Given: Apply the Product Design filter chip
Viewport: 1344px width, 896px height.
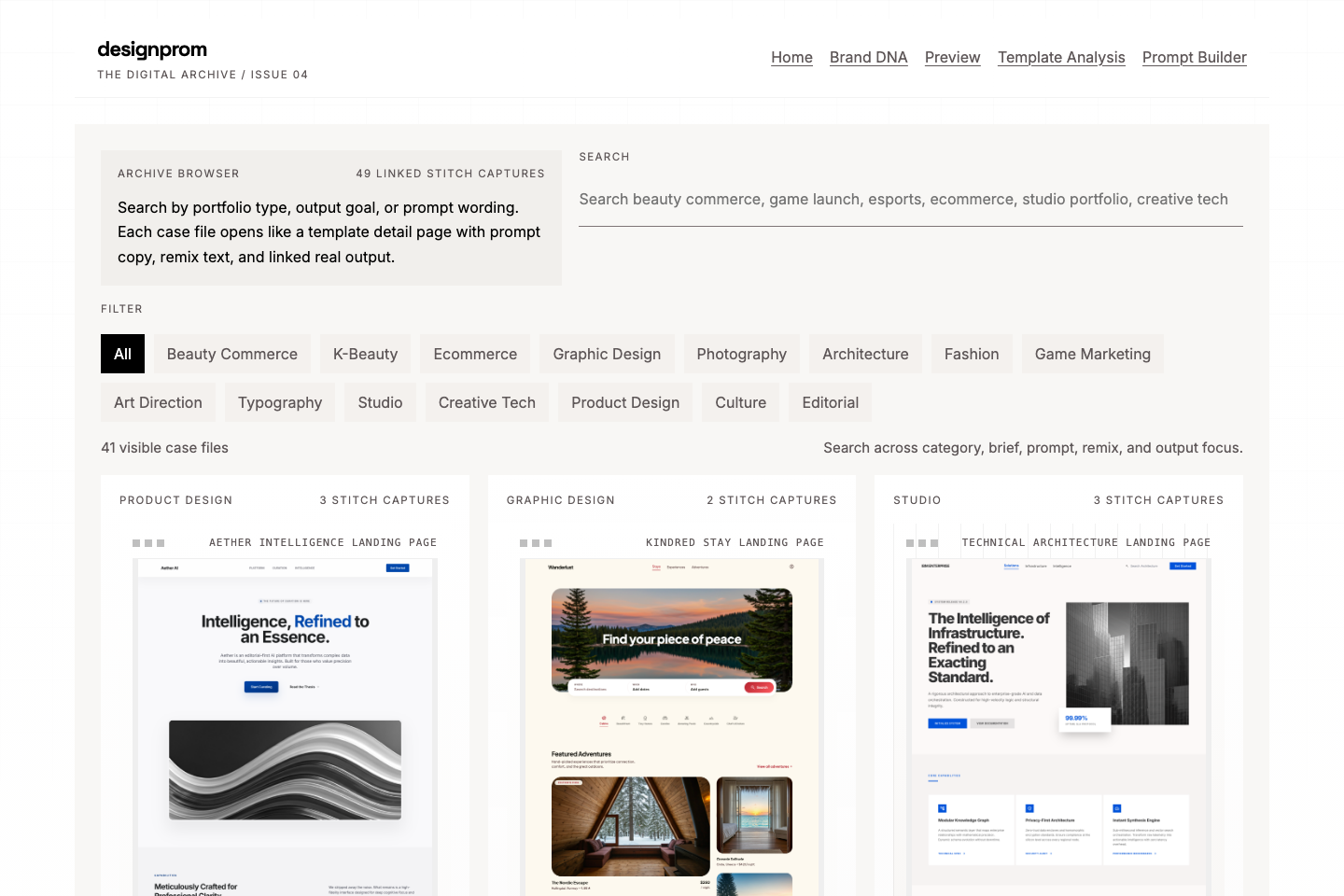Looking at the screenshot, I should pos(625,402).
